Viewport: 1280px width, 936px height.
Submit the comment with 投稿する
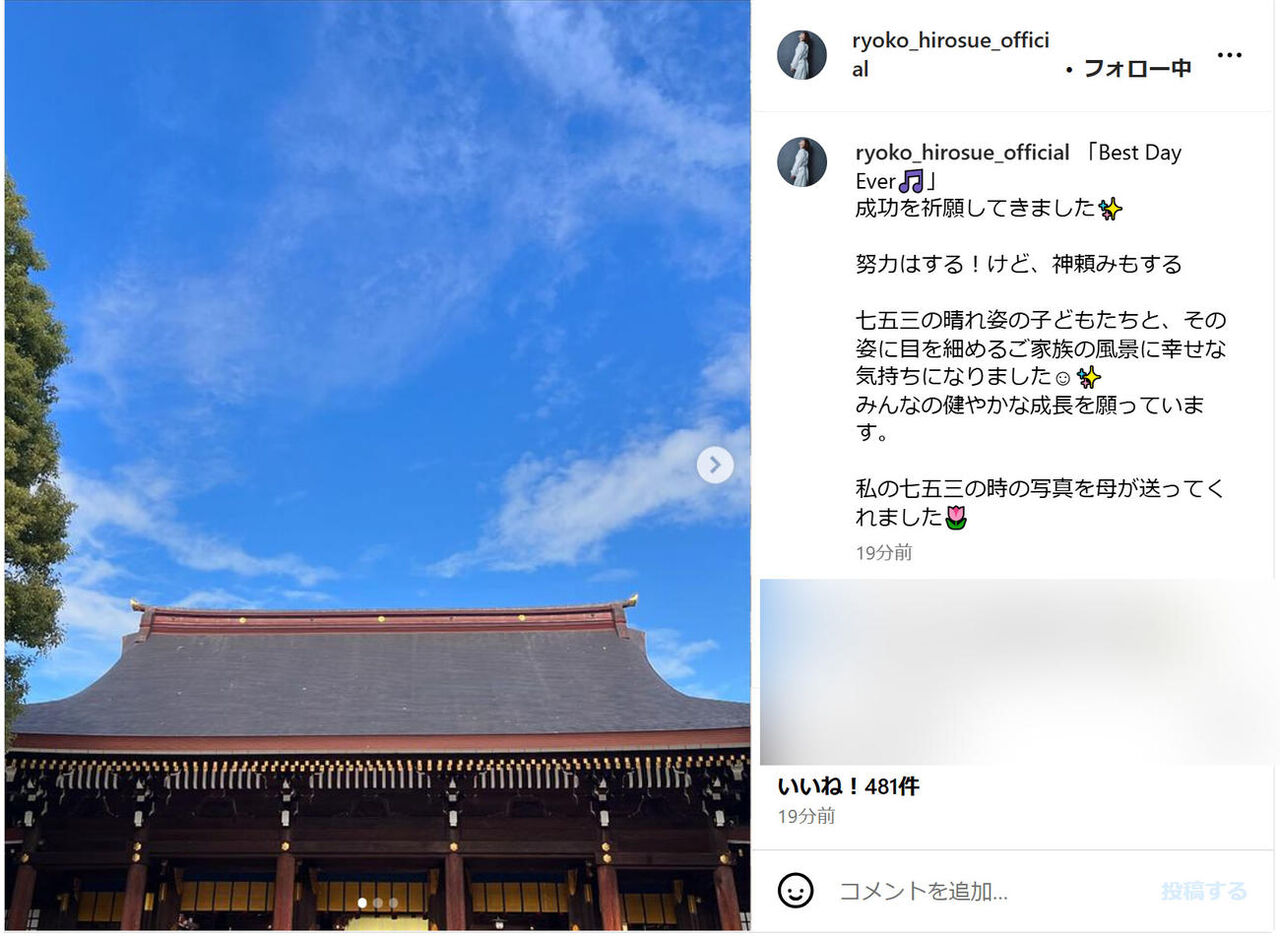coord(1204,891)
